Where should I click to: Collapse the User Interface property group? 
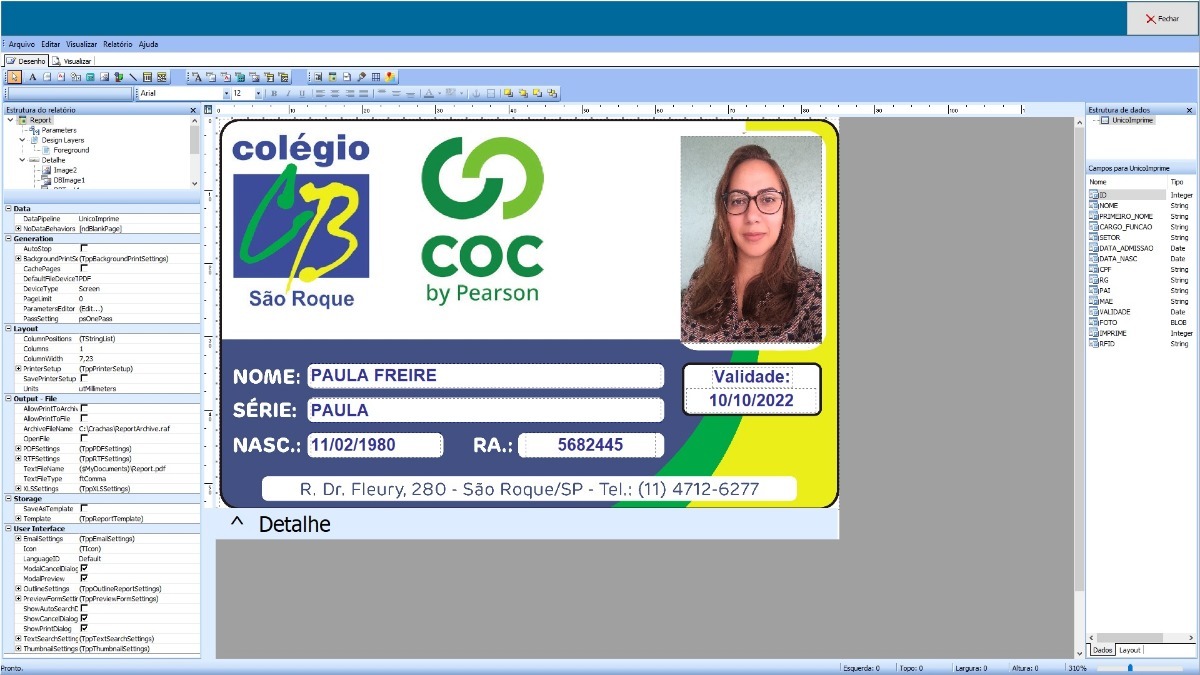(x=8, y=528)
